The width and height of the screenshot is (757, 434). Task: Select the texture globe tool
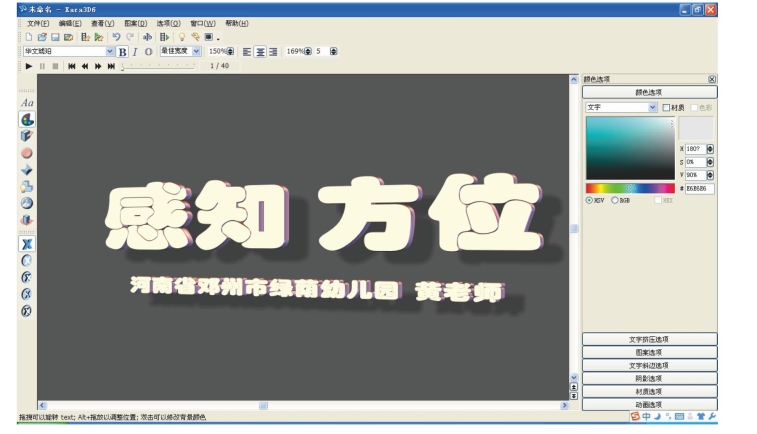point(27,203)
